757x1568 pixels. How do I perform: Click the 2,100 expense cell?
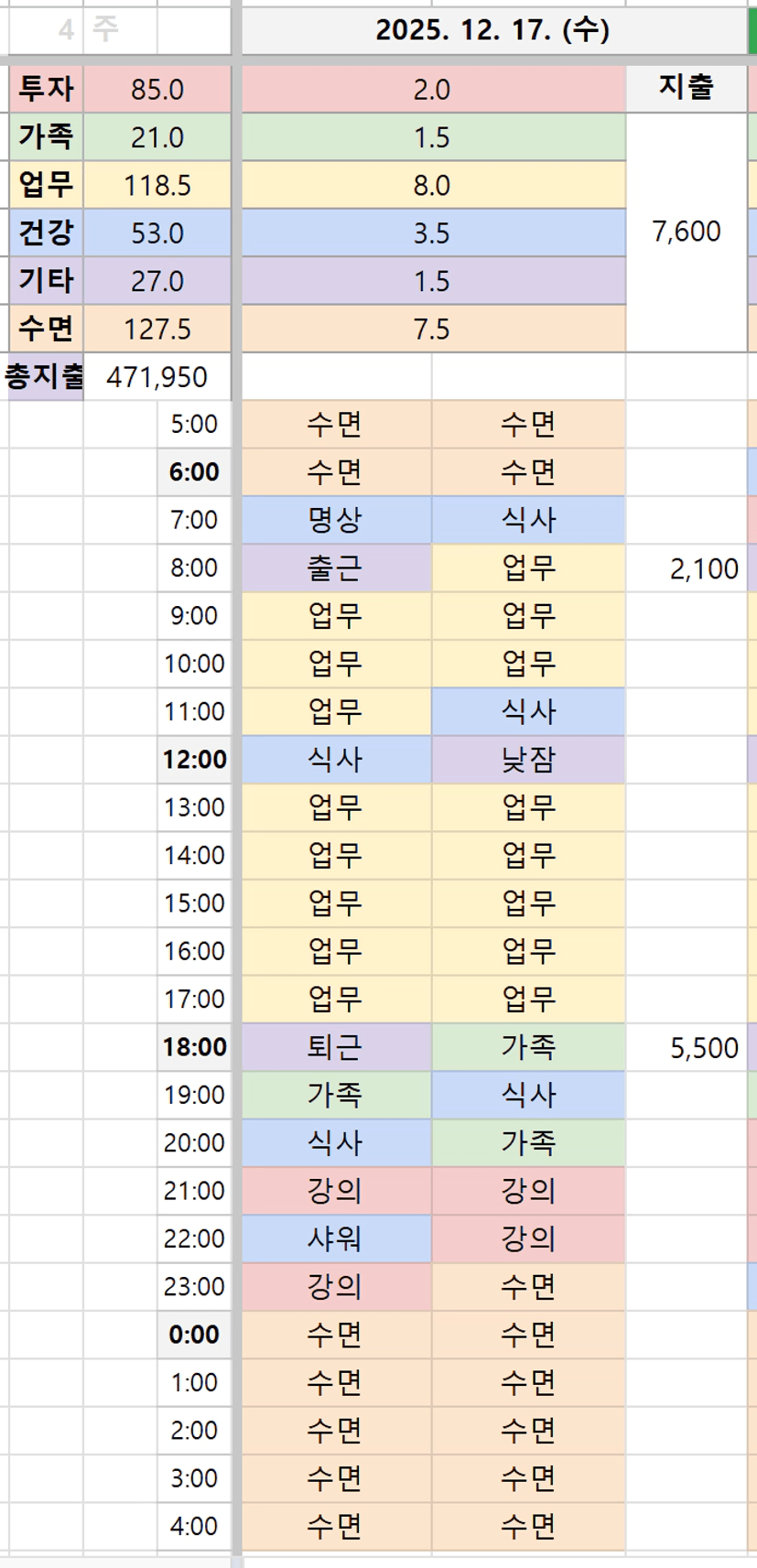point(703,568)
